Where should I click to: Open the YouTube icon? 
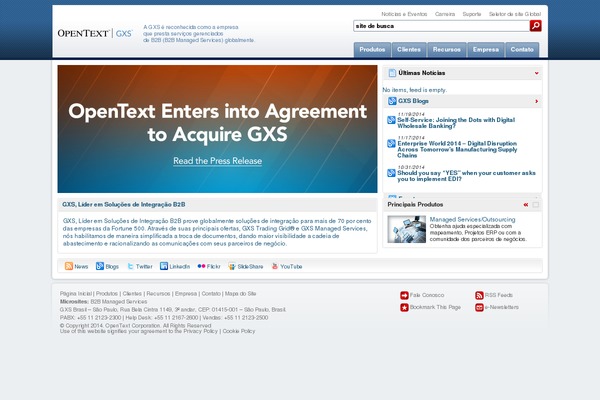pos(275,266)
